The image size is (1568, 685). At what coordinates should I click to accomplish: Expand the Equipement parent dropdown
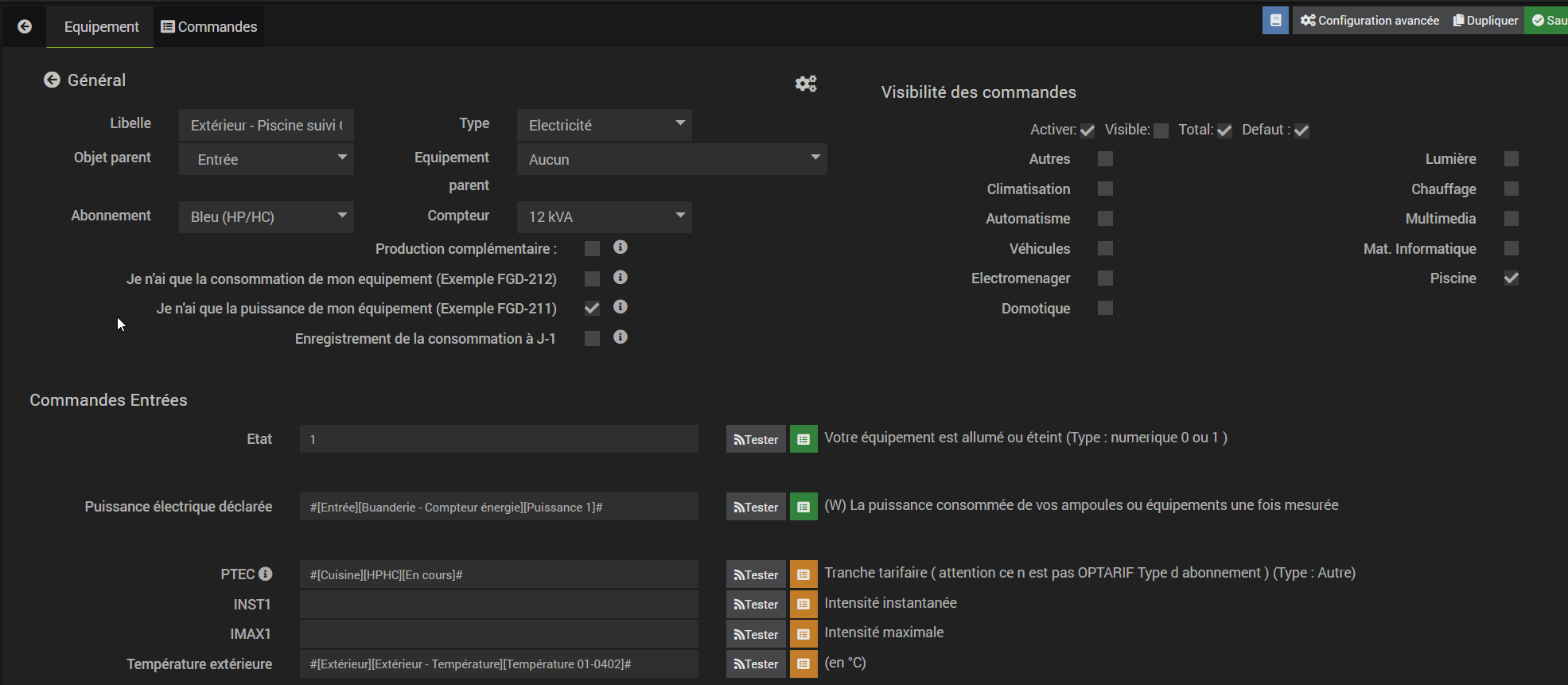[x=672, y=159]
